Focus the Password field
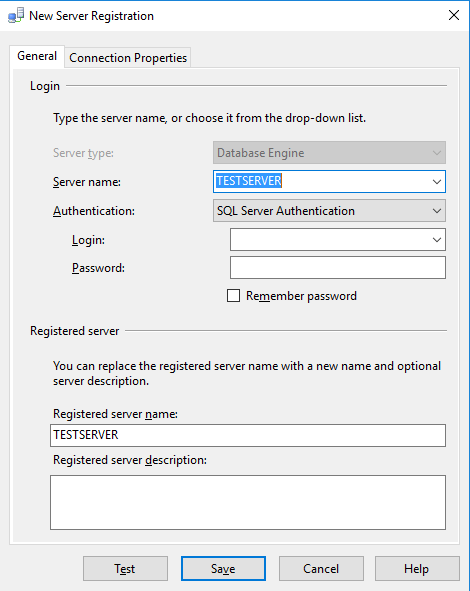The height and width of the screenshot is (591, 470). coord(338,268)
